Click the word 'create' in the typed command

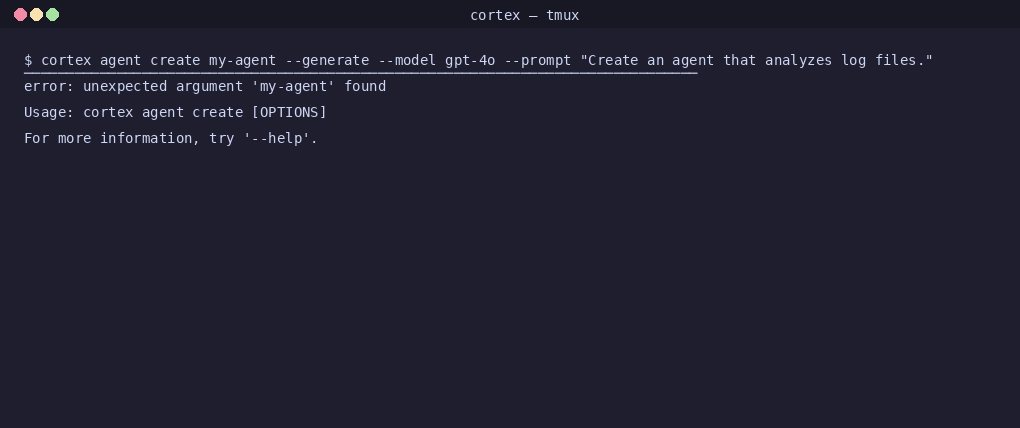[175, 60]
